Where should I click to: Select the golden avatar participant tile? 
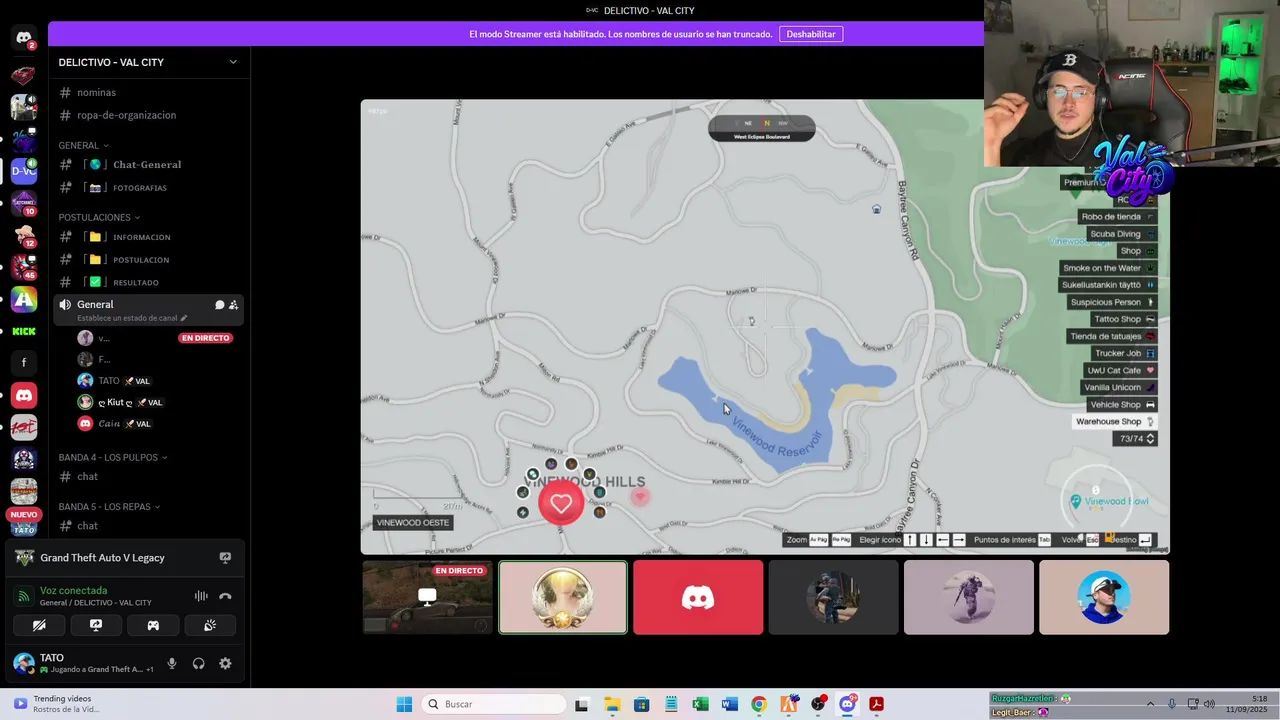click(x=563, y=597)
